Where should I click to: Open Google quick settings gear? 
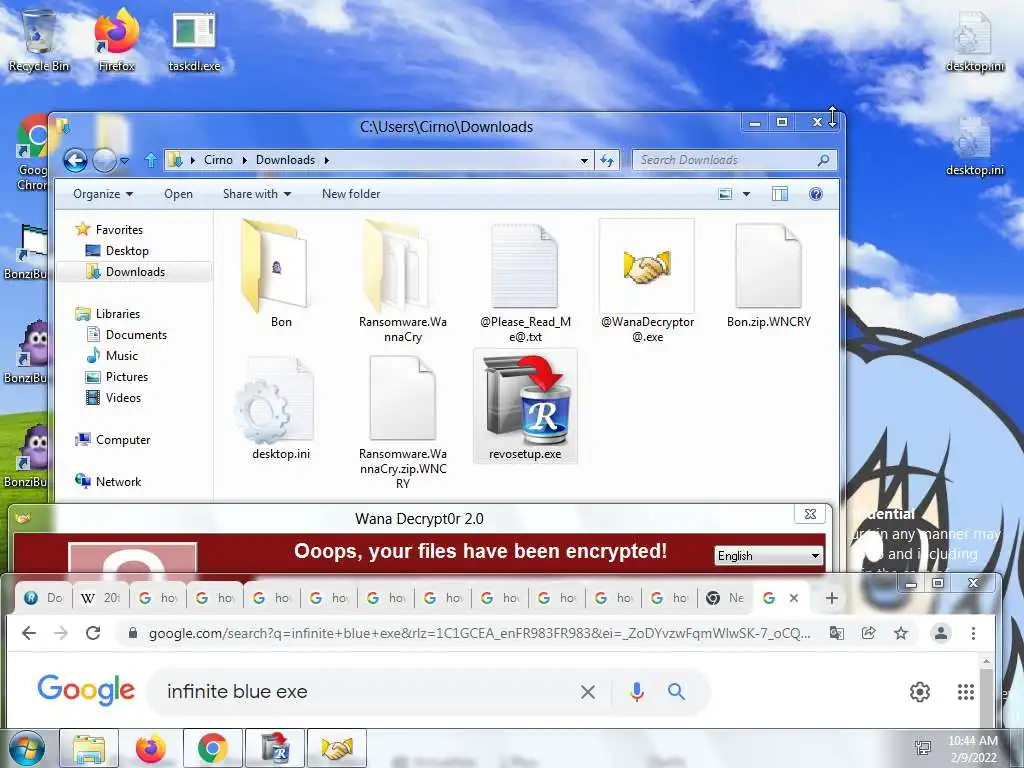[x=920, y=692]
